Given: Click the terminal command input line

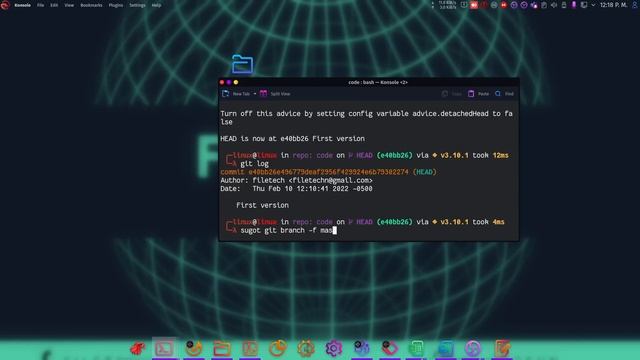Looking at the screenshot, I should click(288, 231).
